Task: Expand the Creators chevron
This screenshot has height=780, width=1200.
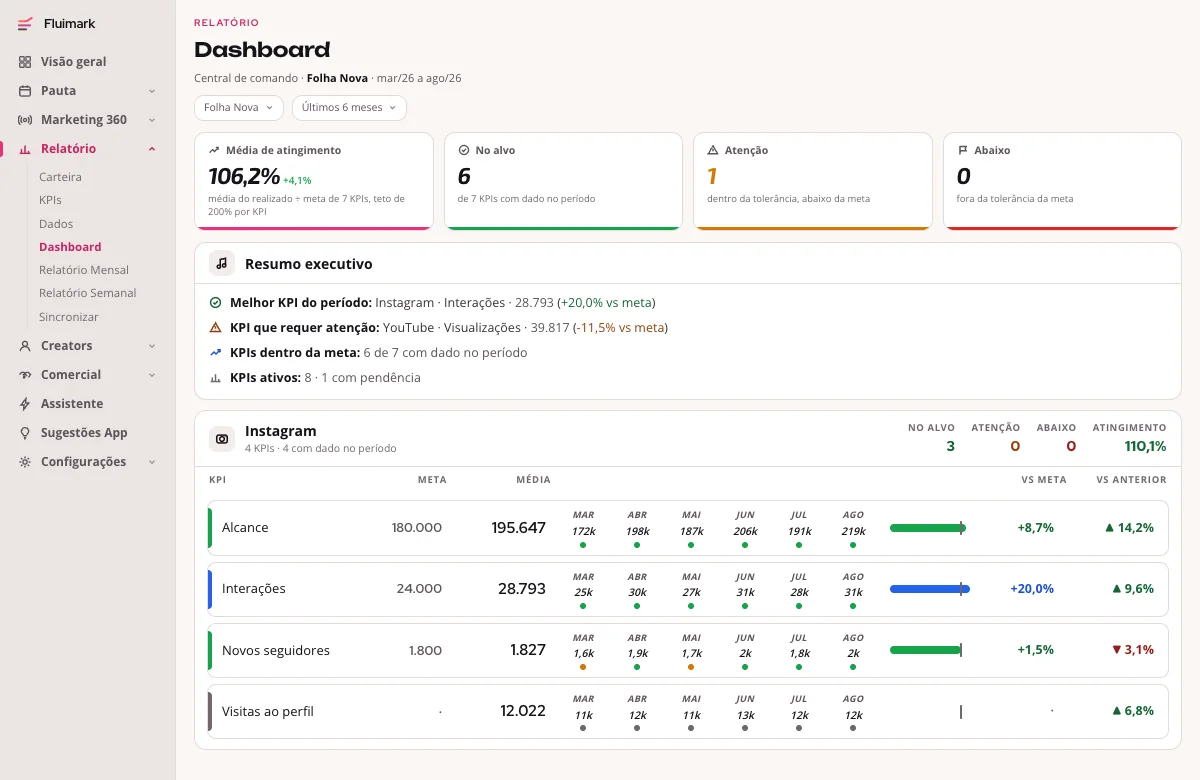Action: point(152,346)
